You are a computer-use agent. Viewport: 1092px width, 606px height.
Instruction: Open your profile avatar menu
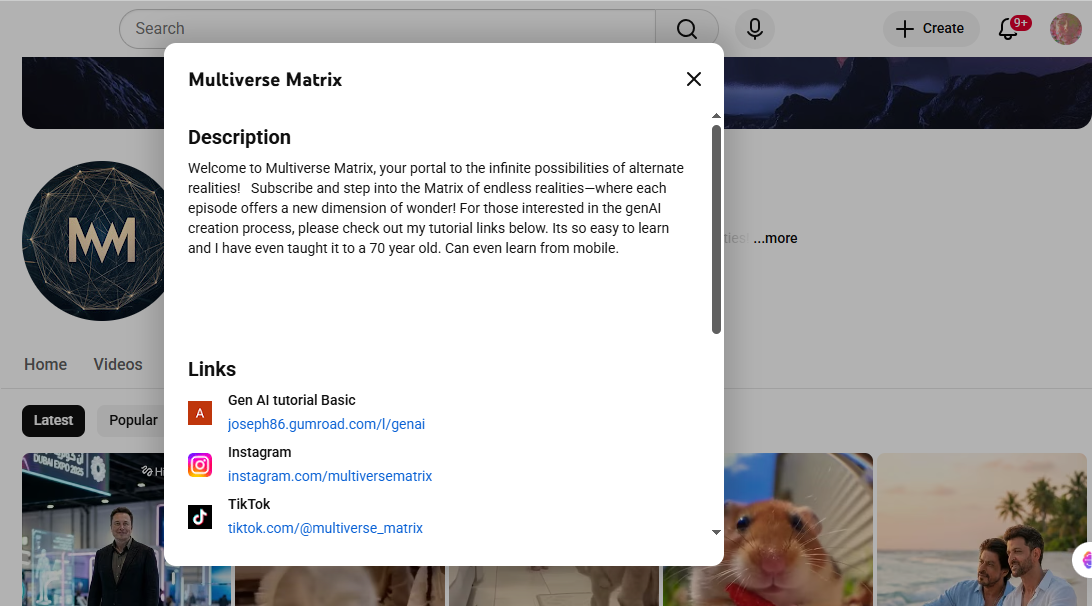pyautogui.click(x=1066, y=28)
